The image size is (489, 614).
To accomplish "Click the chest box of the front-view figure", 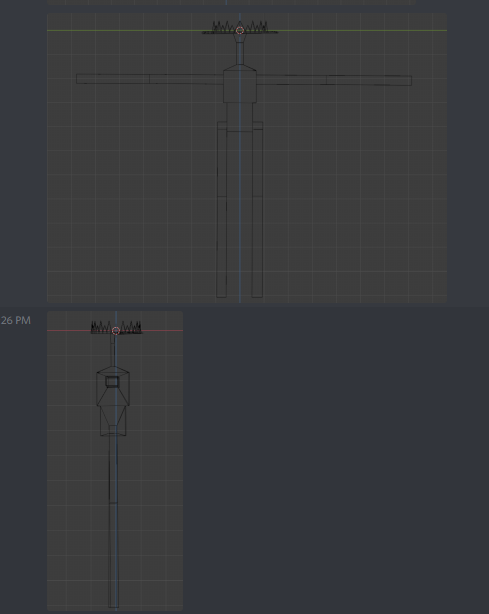I will pyautogui.click(x=240, y=87).
